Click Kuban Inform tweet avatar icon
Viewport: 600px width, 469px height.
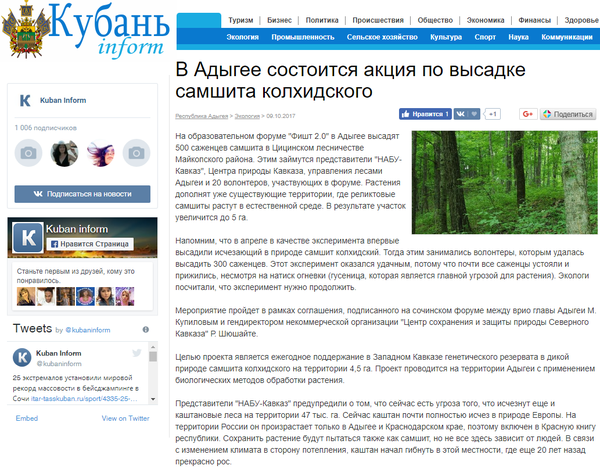(22, 357)
